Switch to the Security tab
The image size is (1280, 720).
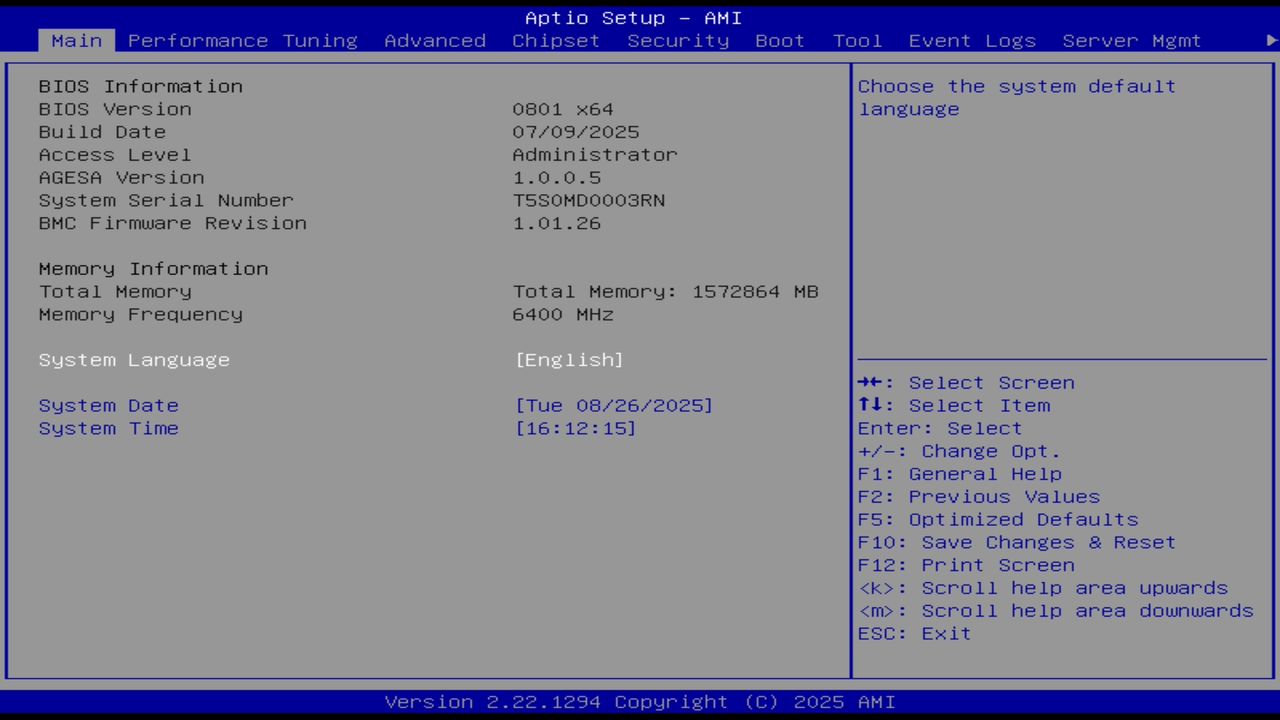[x=678, y=40]
